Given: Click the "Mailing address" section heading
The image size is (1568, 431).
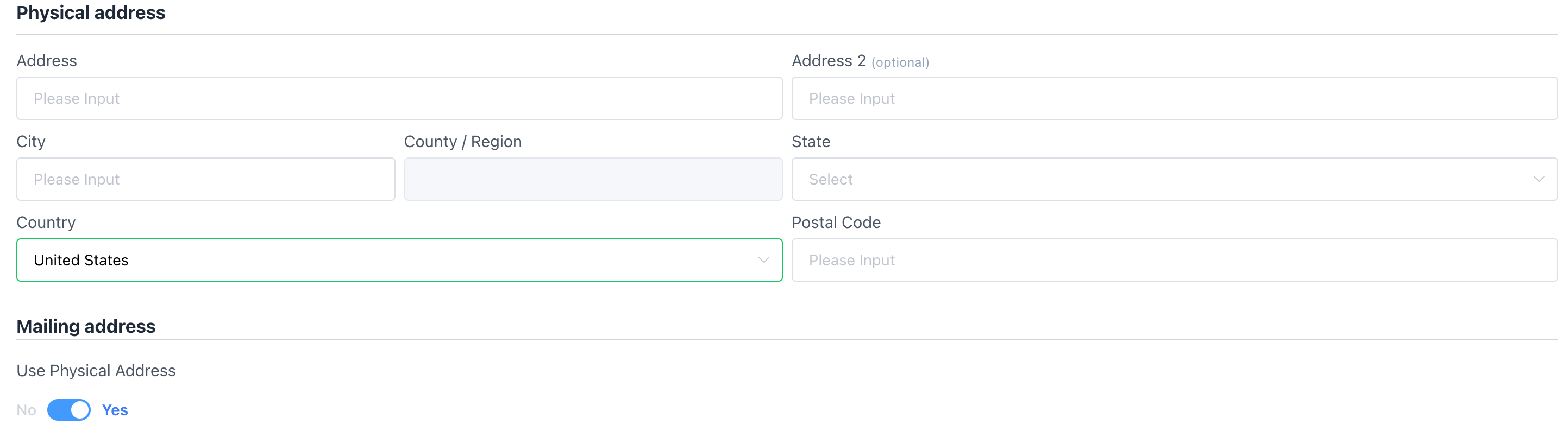Looking at the screenshot, I should (x=86, y=326).
